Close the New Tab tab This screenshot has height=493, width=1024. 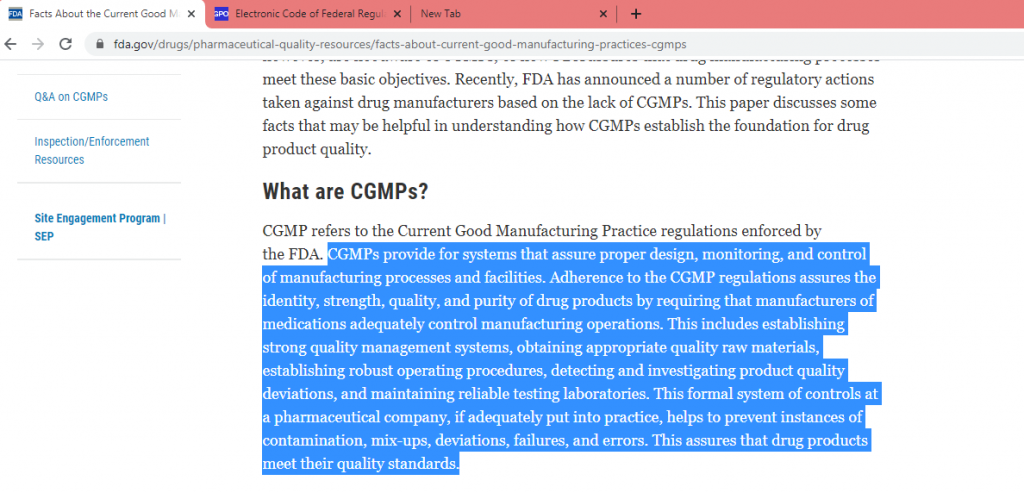[603, 14]
